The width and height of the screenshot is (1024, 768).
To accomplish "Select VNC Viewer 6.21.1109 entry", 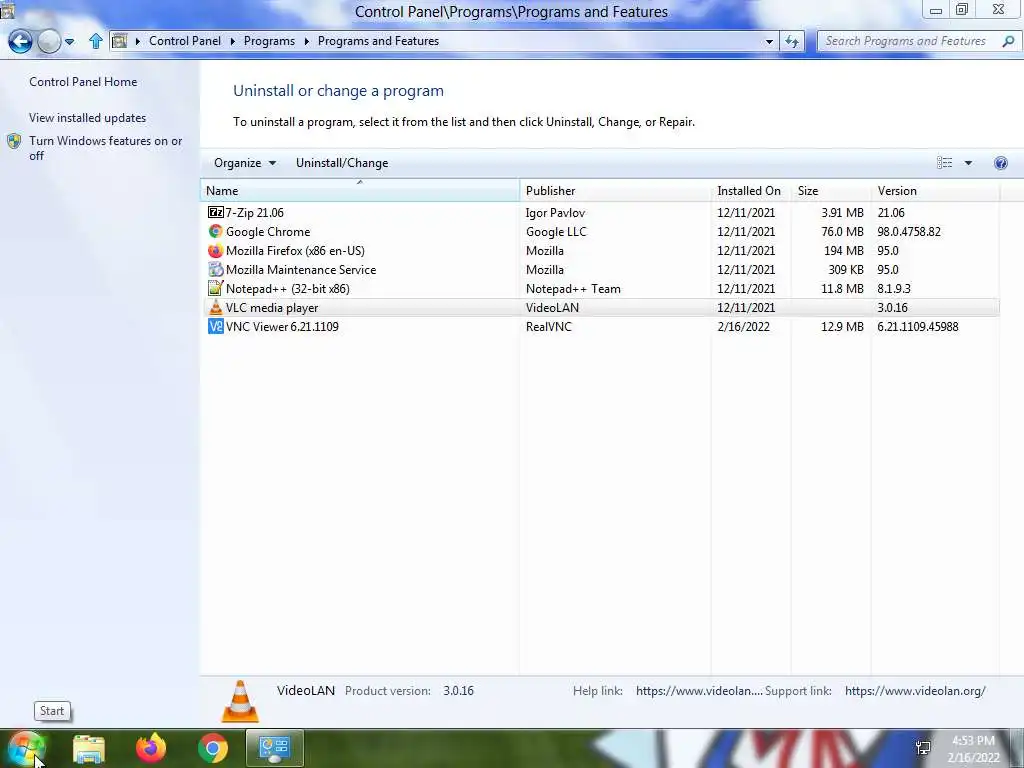I will coord(282,327).
